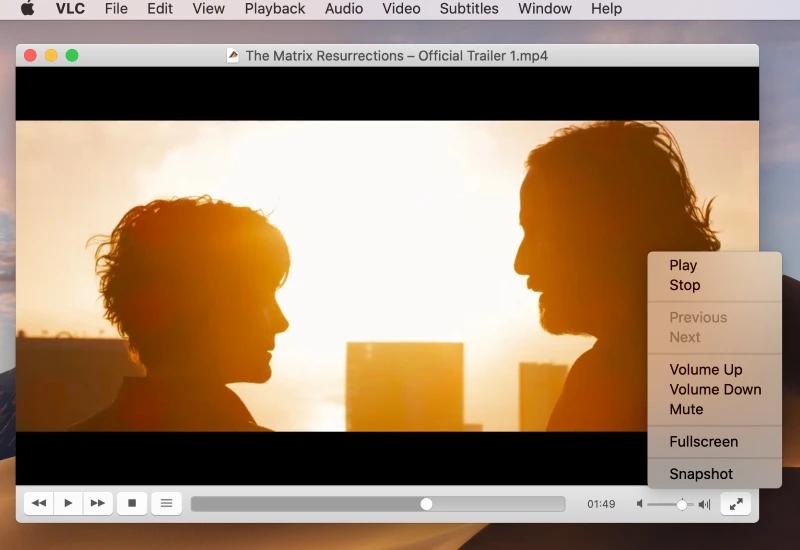This screenshot has height=550, width=800.
Task: Click the 01:49 elapsed time display
Action: click(x=601, y=504)
